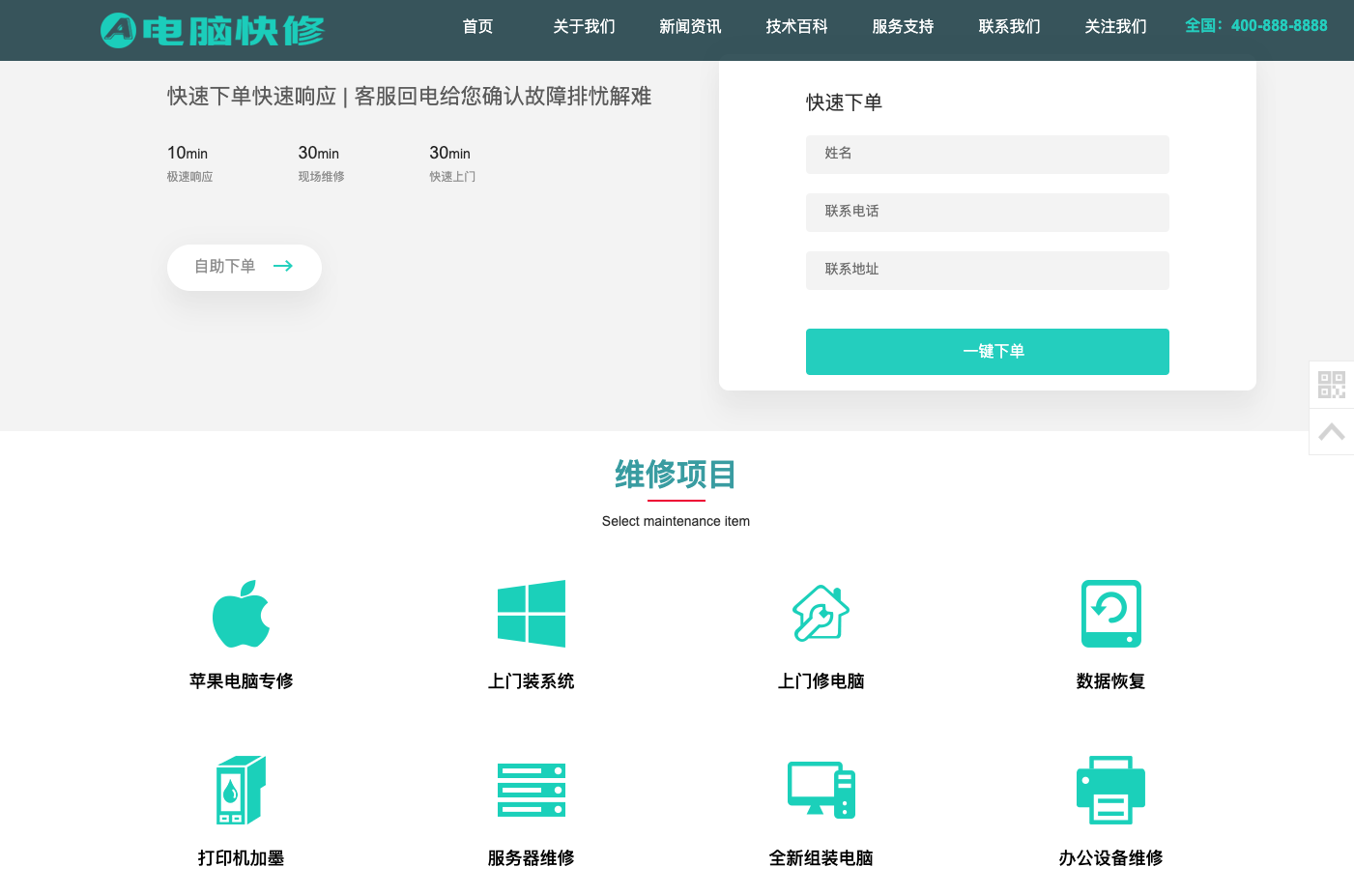Select the house-wrench icon for 上门修电脑
Viewport: 1354px width, 896px height.
(x=821, y=614)
